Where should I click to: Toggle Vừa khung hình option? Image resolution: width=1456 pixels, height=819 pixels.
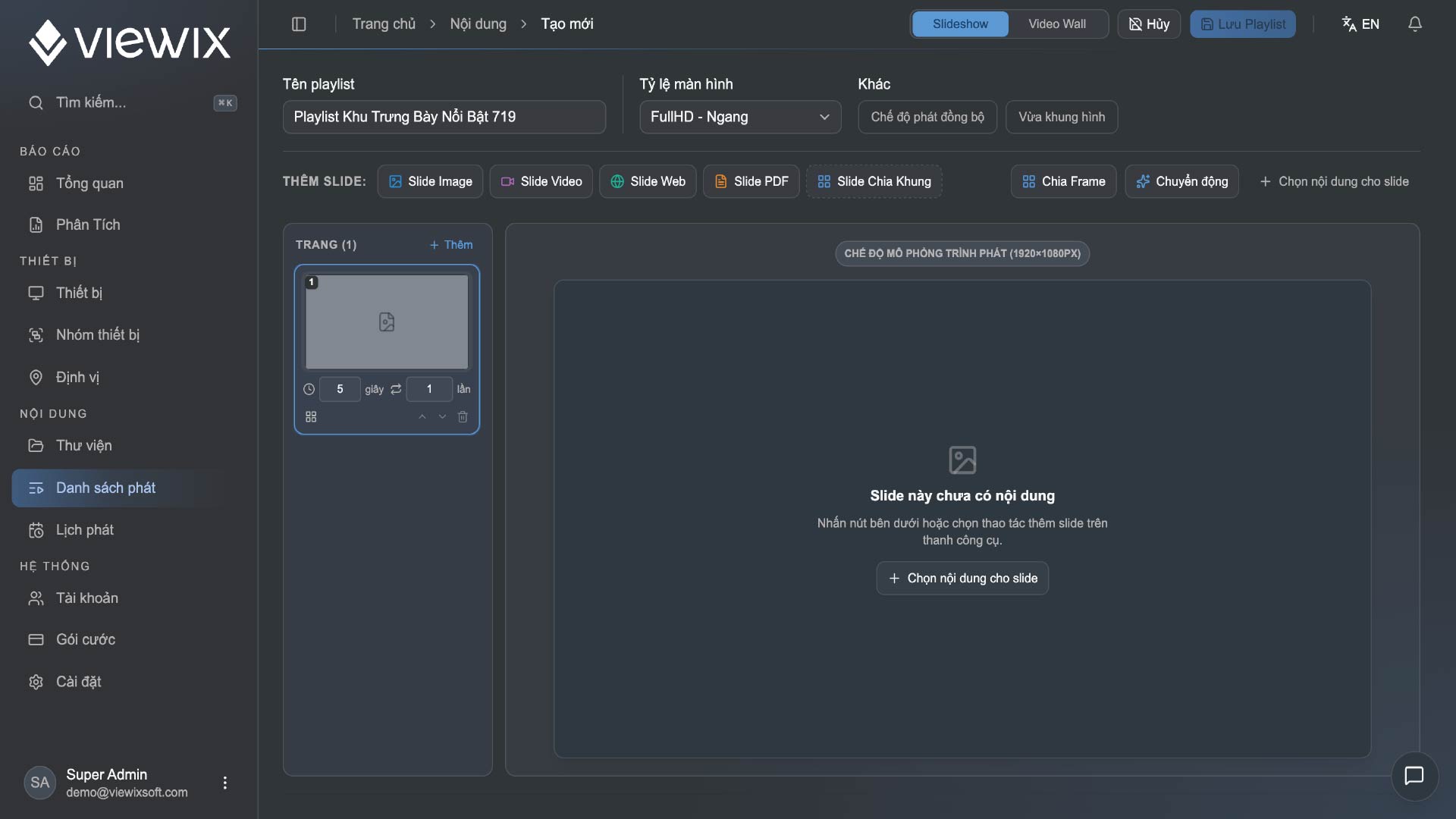pos(1062,117)
